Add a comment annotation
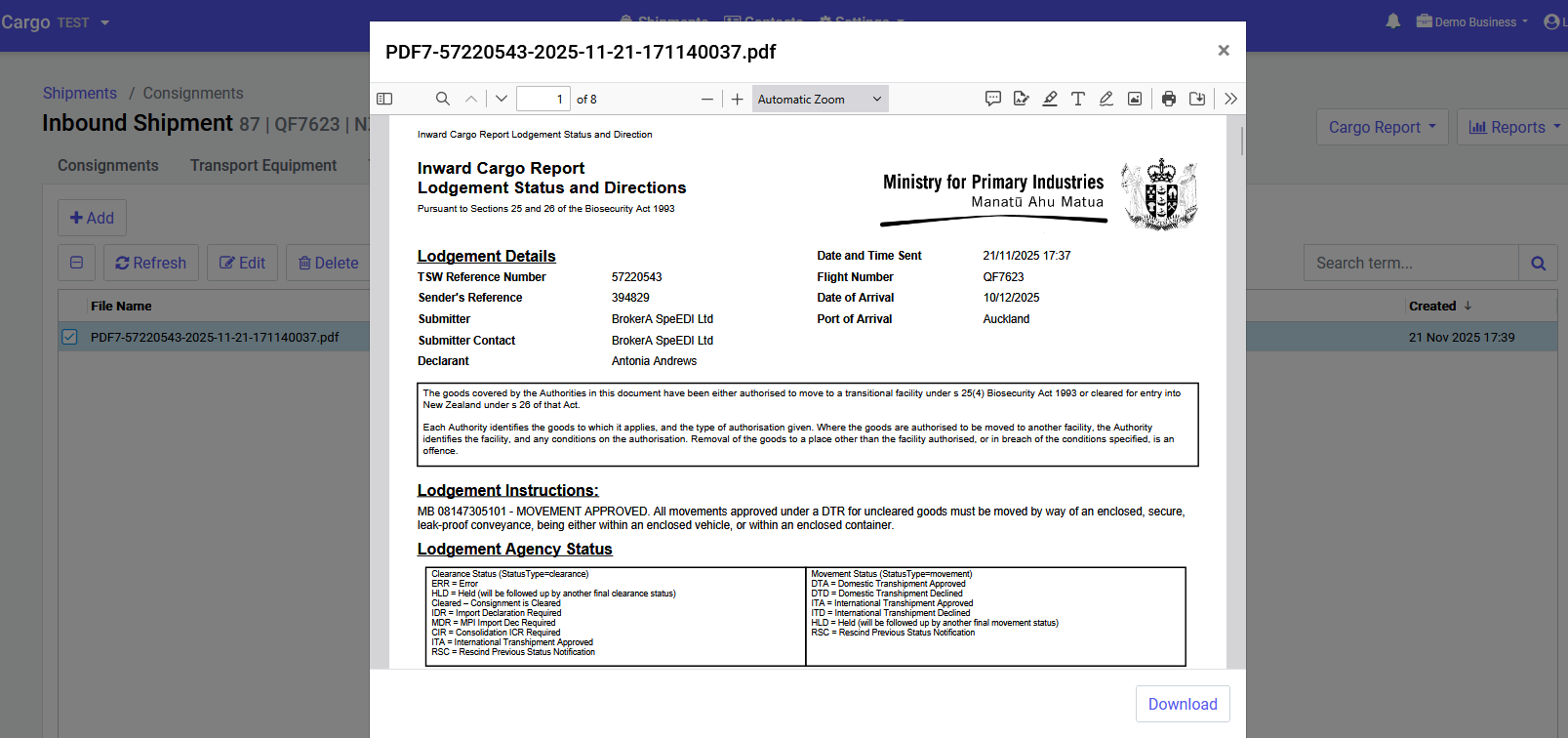 (993, 99)
